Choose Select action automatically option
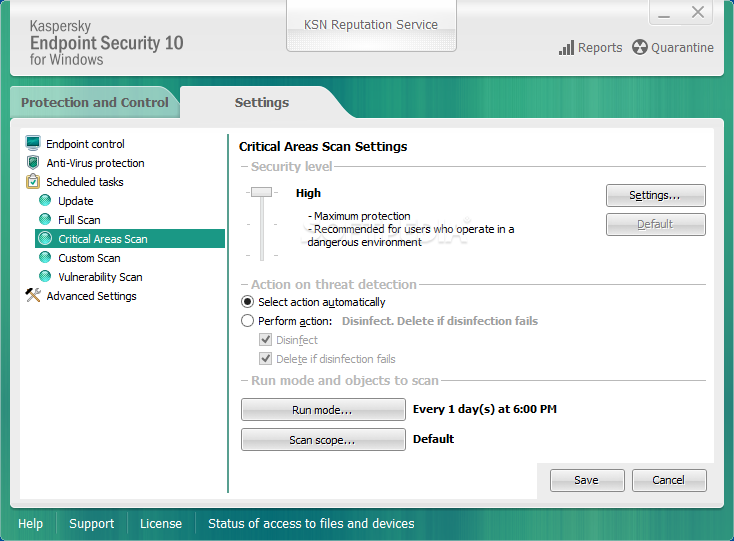The image size is (734, 541). pos(247,302)
